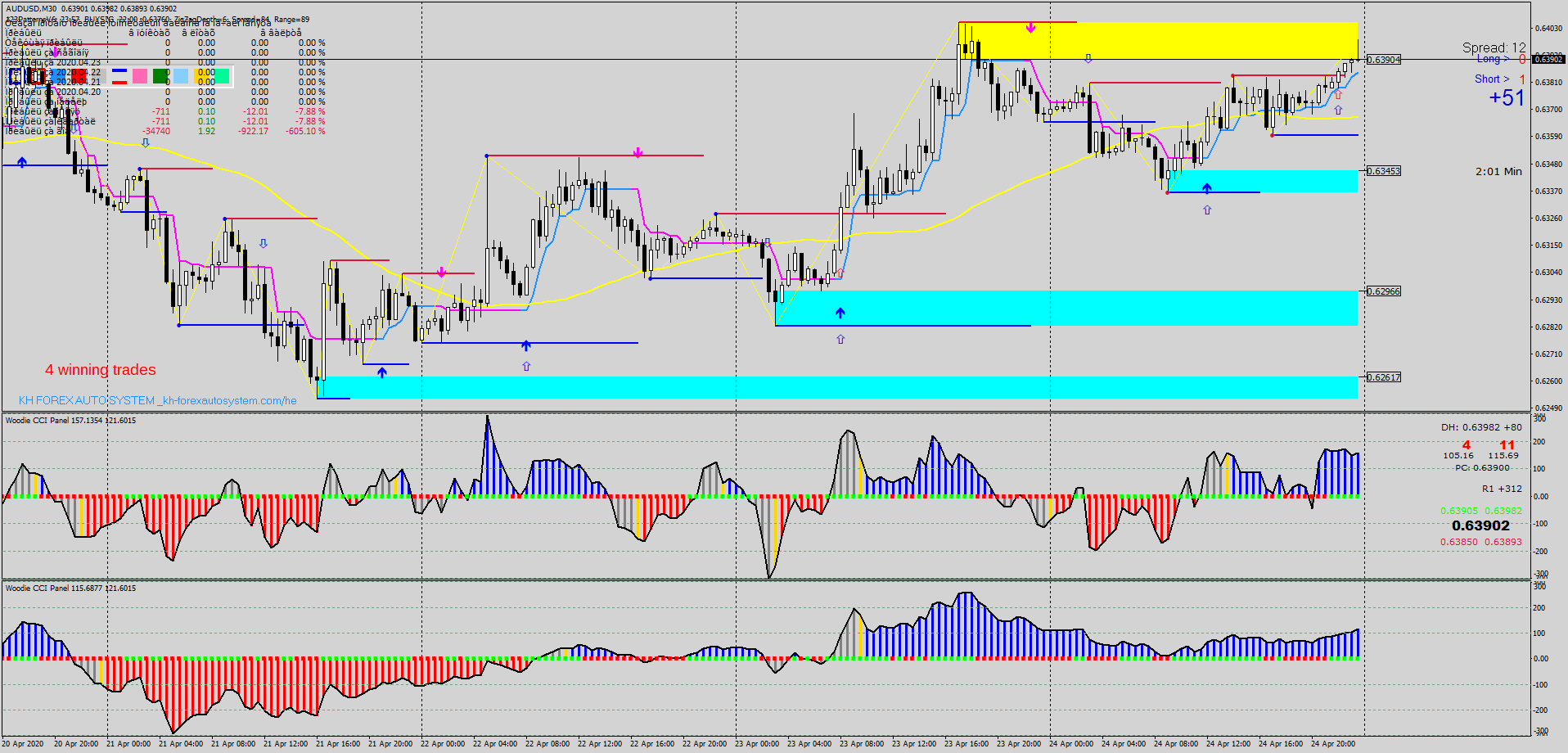Choose the light blue legend swatch
This screenshot has width=1568, height=753.
pos(181,76)
